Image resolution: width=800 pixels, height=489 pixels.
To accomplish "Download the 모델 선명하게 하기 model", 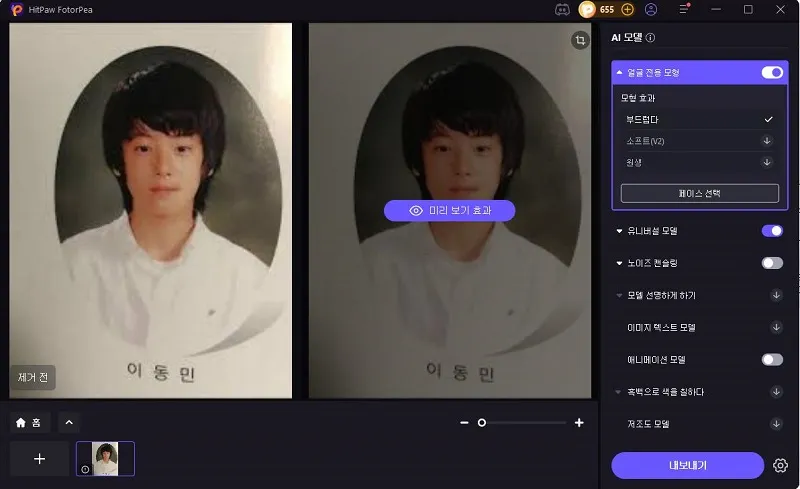I will (776, 295).
